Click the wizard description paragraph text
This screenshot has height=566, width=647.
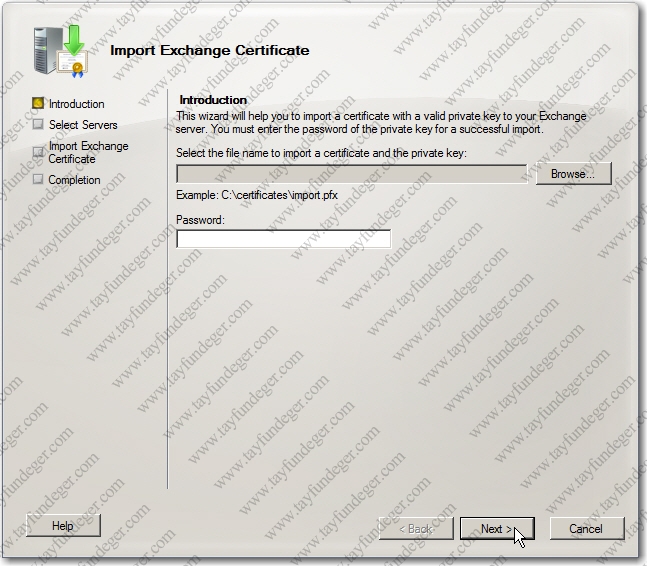point(381,122)
